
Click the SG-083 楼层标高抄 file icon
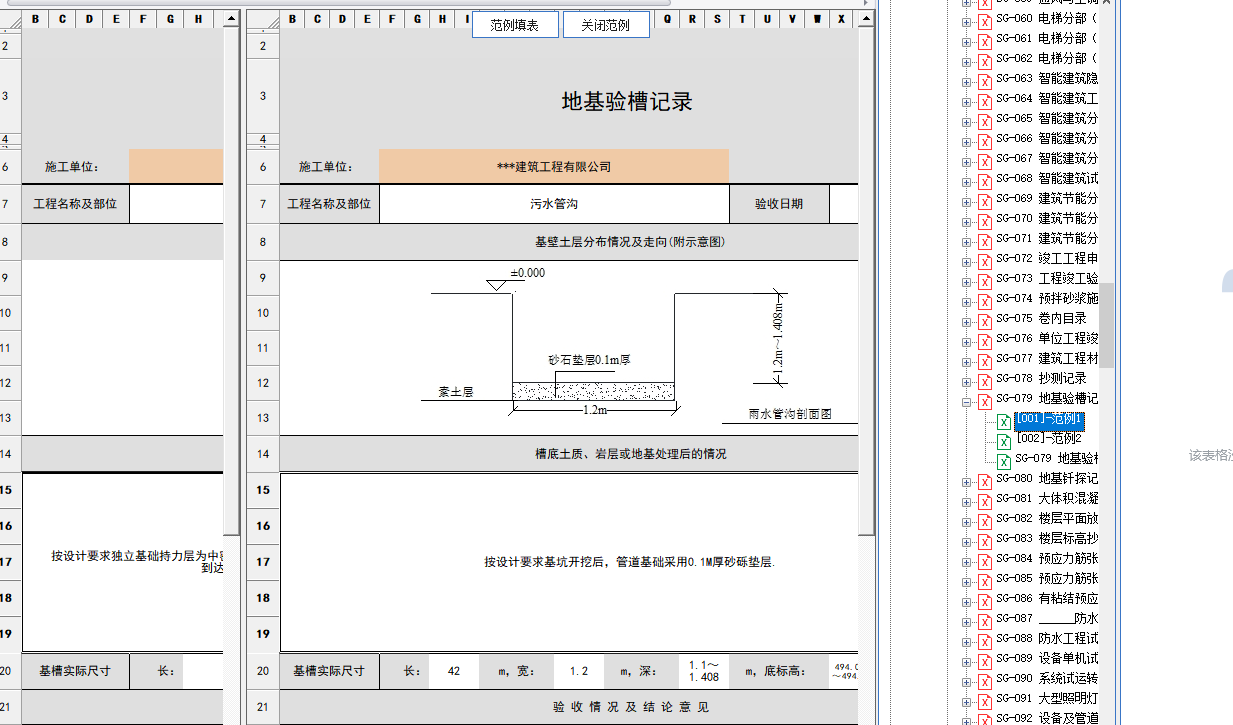984,541
